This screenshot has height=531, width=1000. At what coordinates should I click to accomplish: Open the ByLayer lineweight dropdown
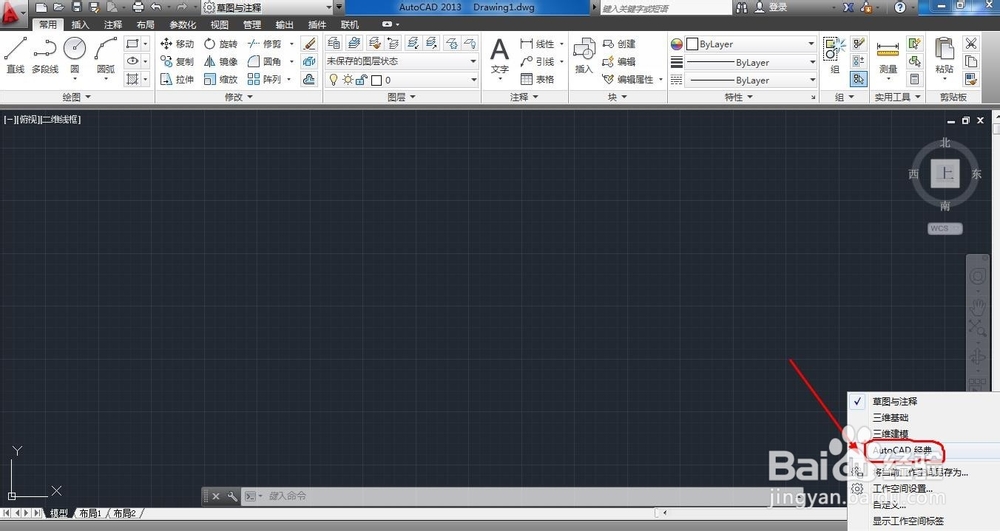tap(751, 62)
